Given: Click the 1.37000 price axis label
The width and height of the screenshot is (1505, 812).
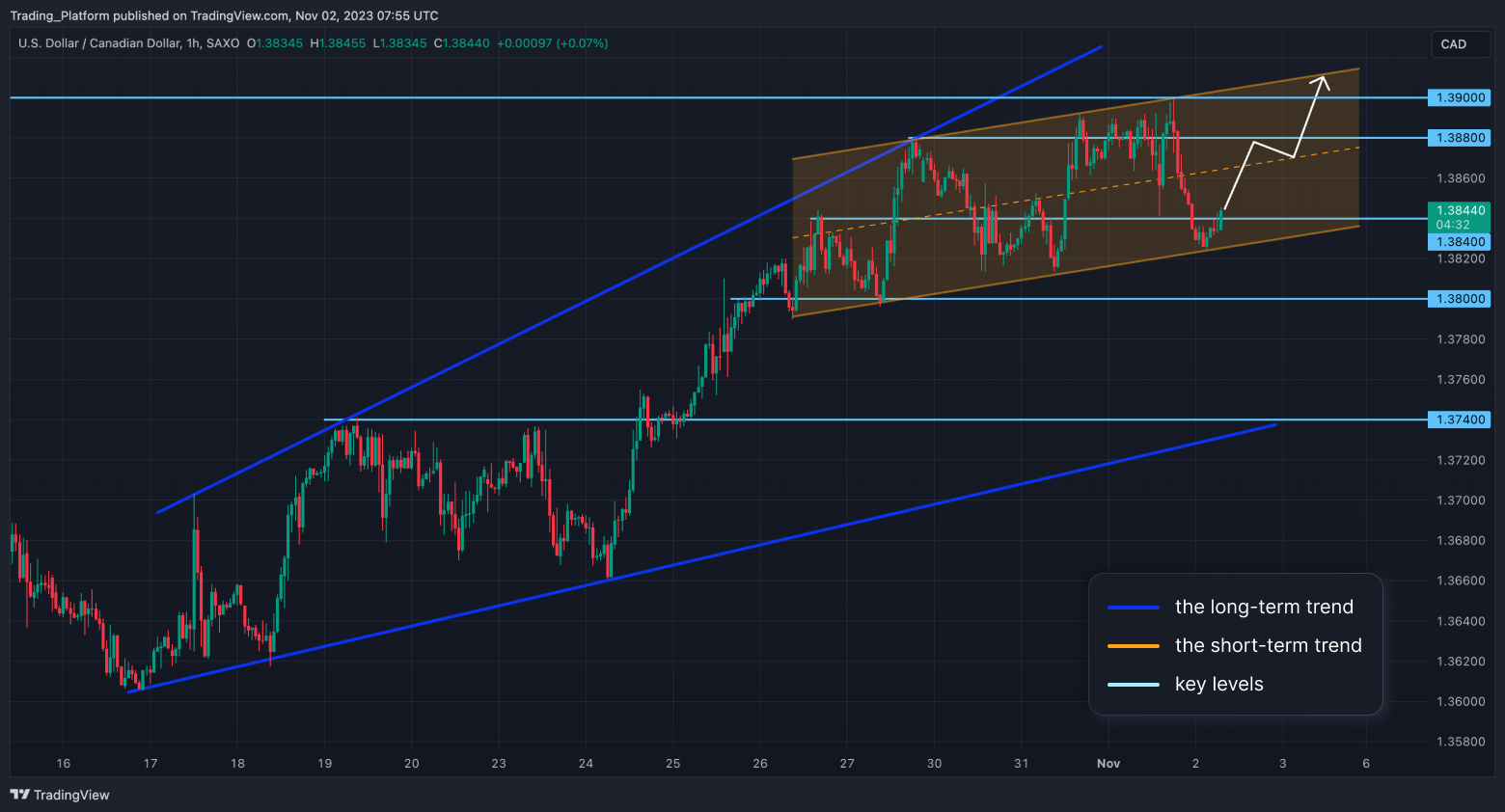Looking at the screenshot, I should pos(1461,500).
